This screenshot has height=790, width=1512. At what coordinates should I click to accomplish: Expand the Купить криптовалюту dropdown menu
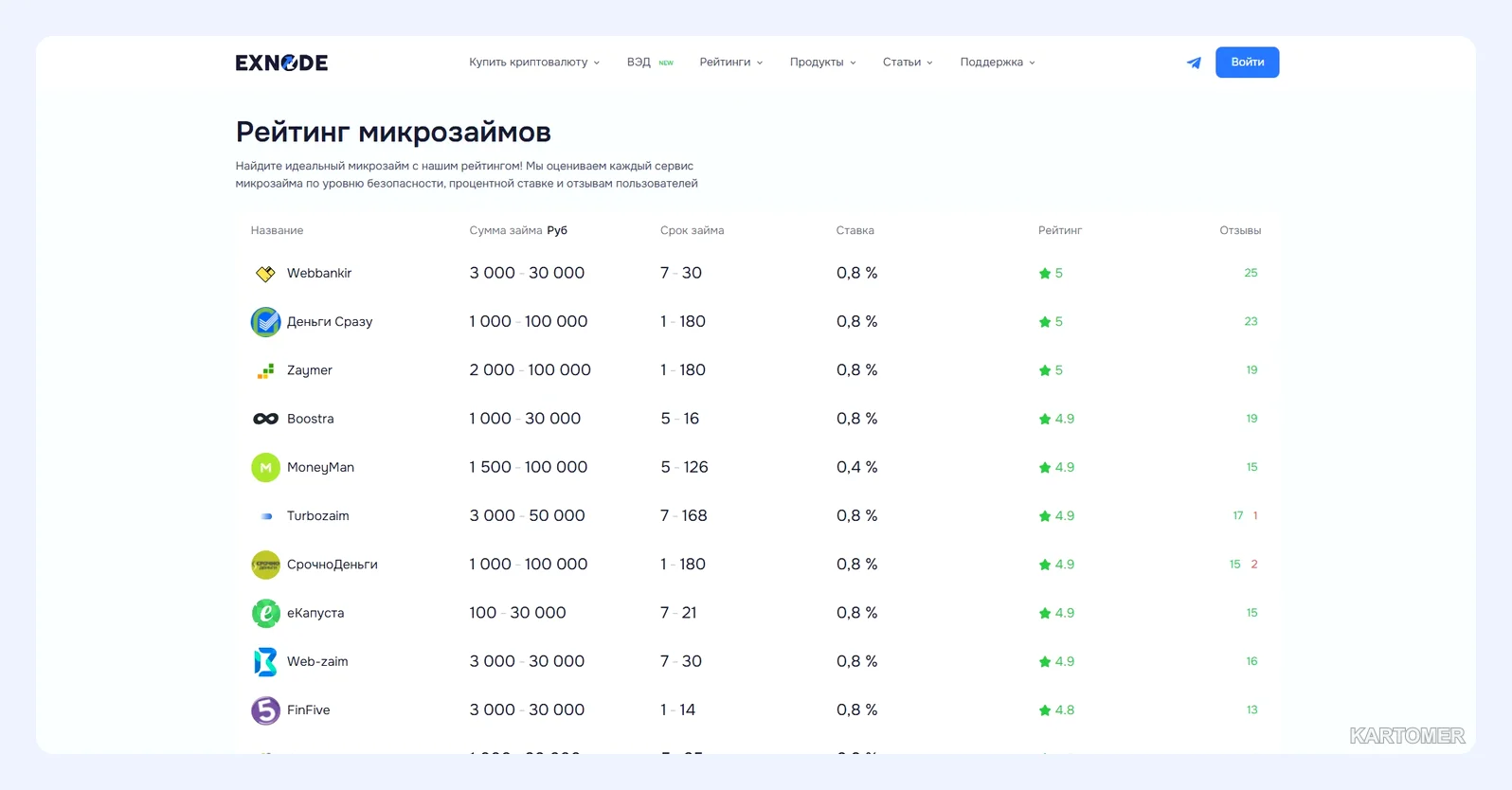534,63
